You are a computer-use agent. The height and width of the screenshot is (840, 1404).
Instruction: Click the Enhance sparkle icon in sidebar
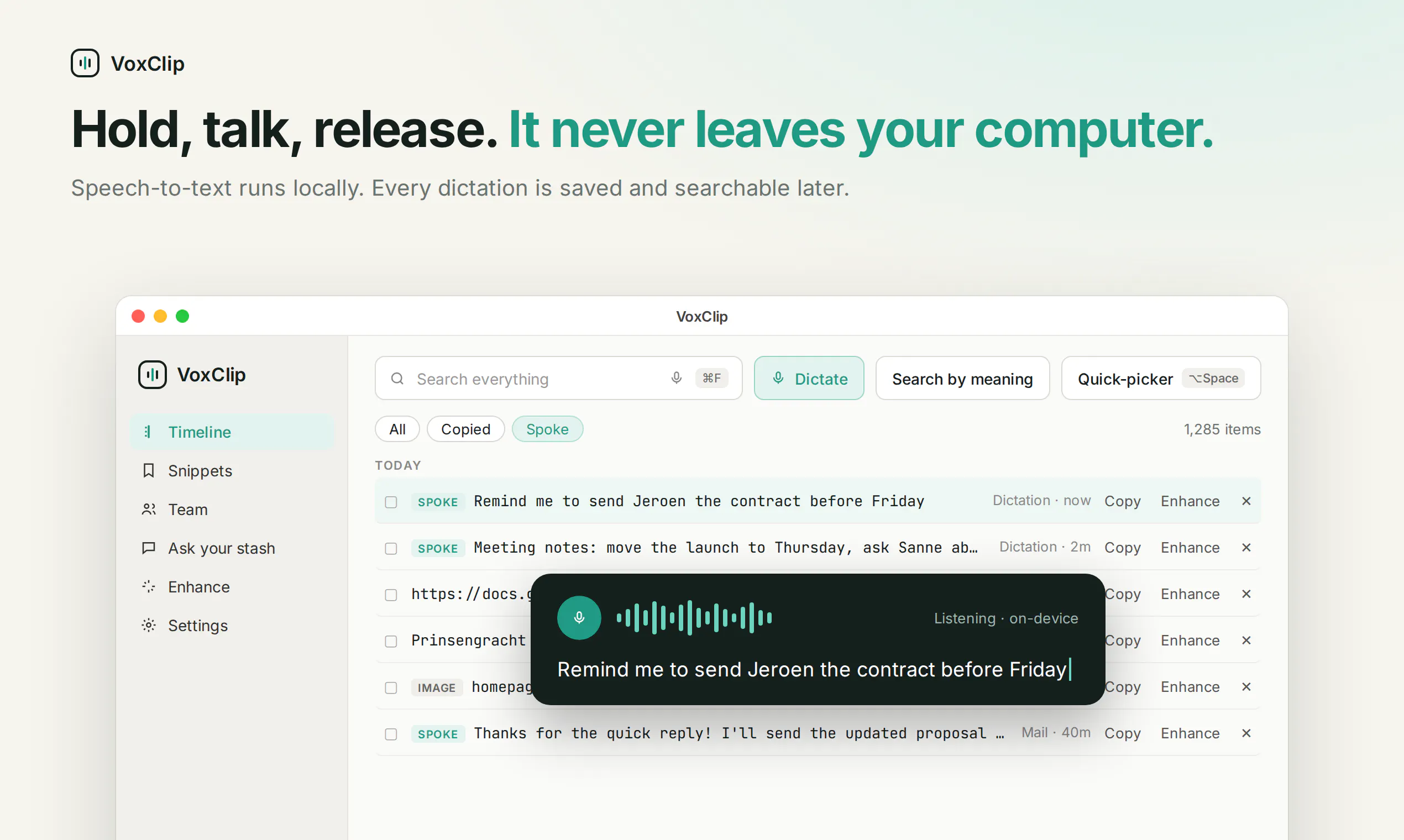148,586
